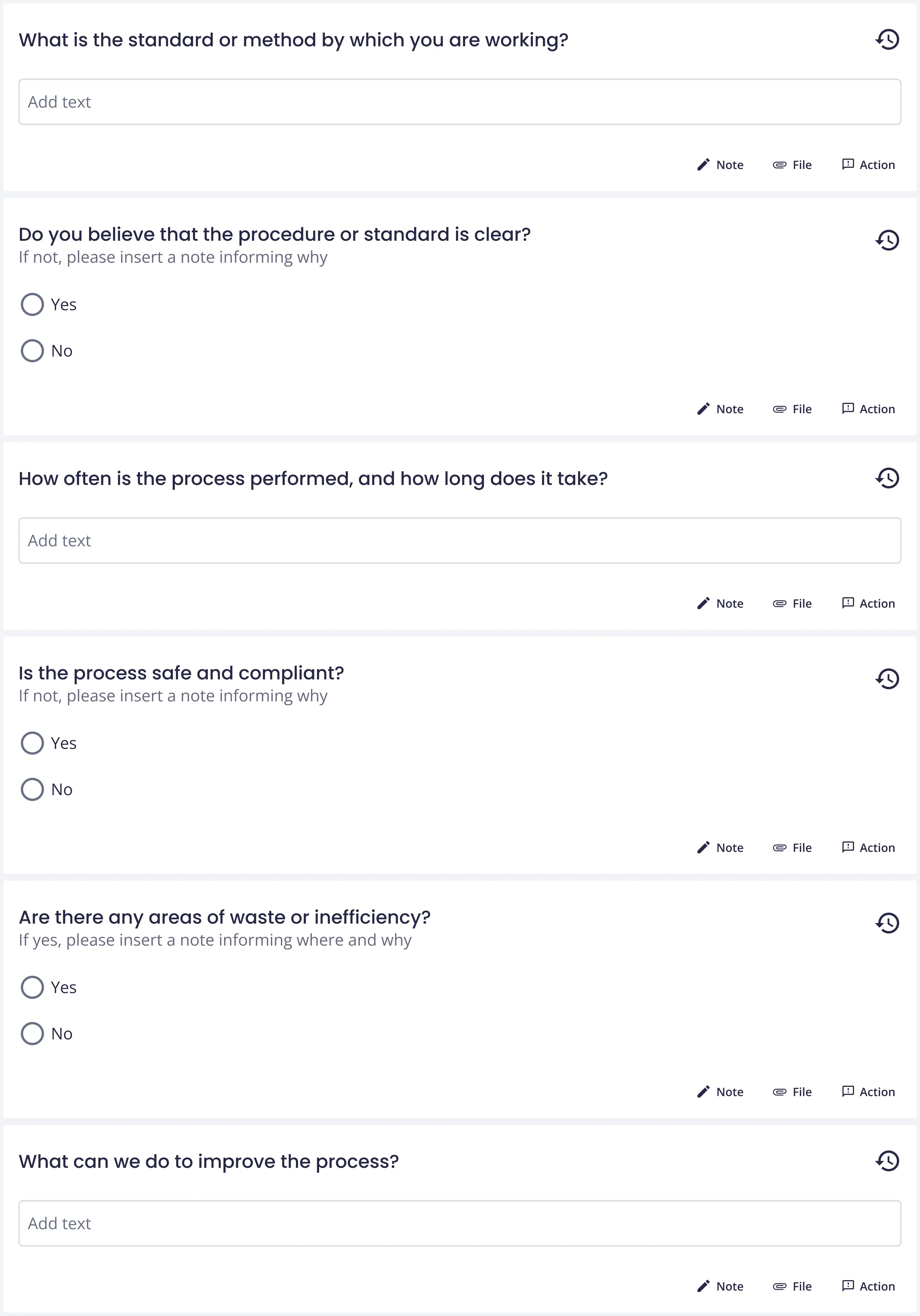
Task: Choose No for process safe and compliant
Action: point(33,789)
